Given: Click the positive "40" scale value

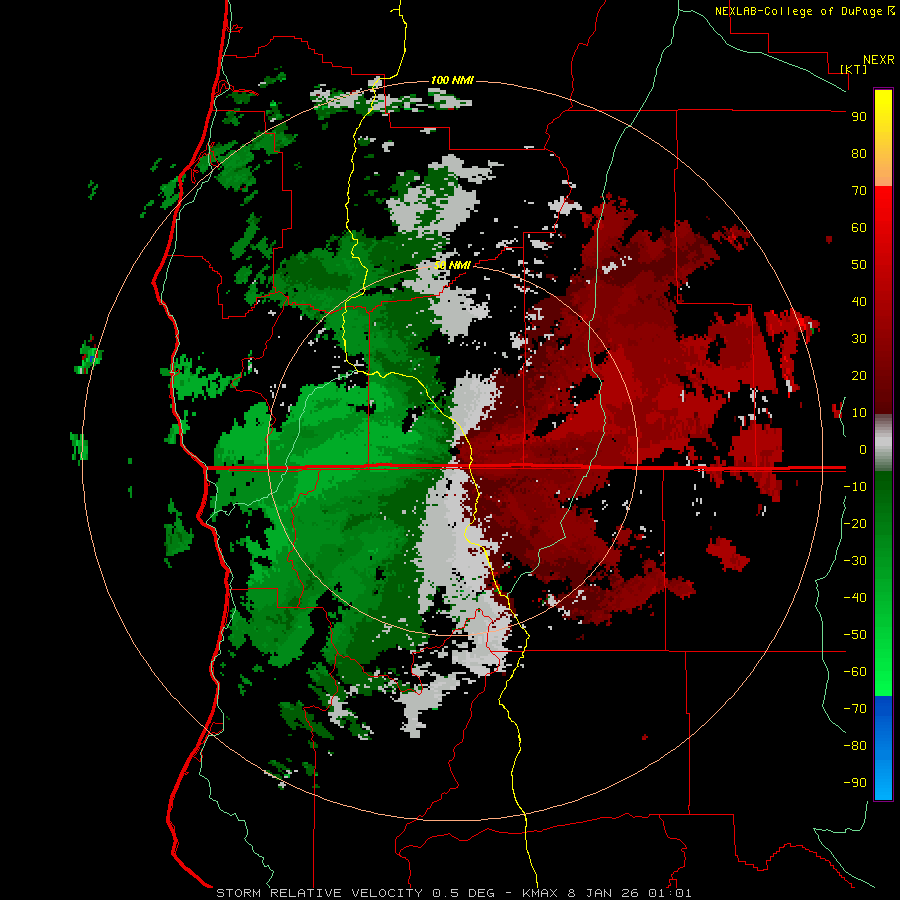Looking at the screenshot, I should point(859,302).
